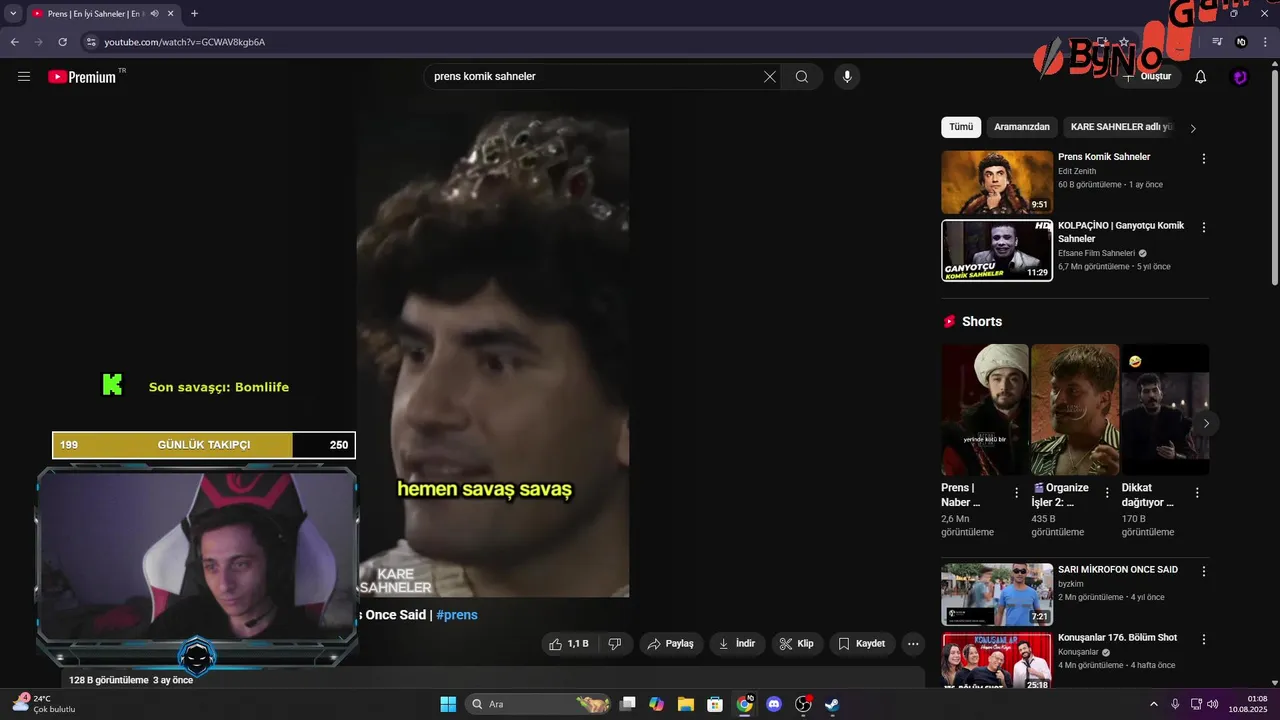Save video to playlist with Kaydet
The height and width of the screenshot is (720, 1280).
coord(862,644)
